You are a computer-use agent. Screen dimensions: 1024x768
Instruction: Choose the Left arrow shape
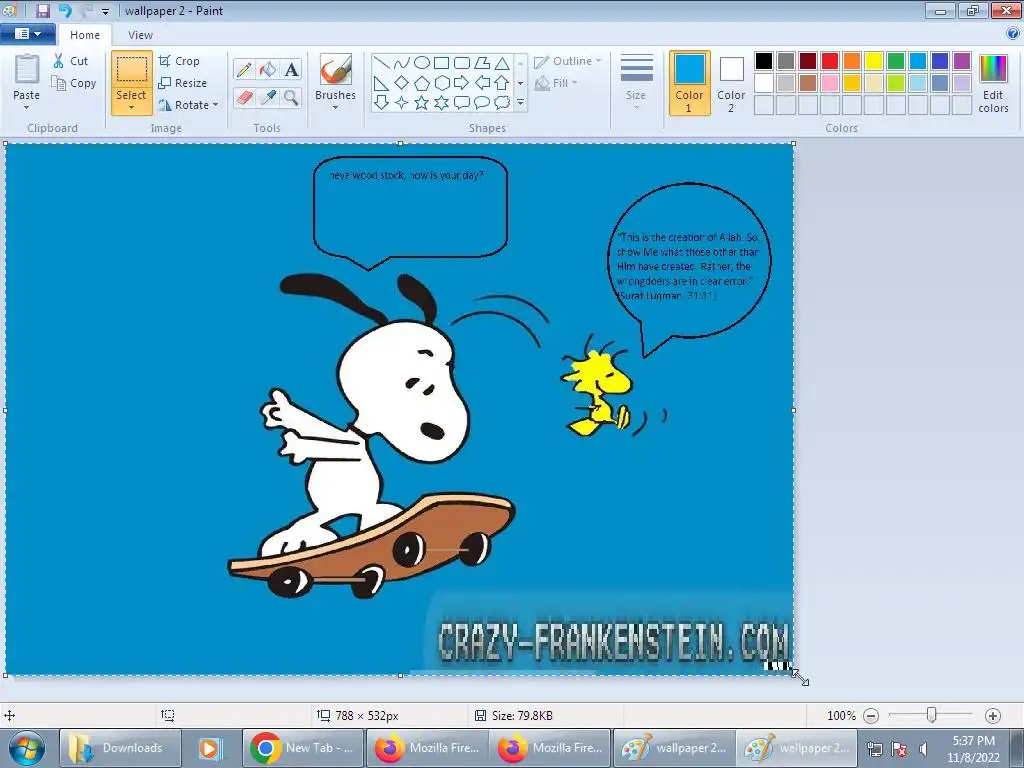coord(482,83)
